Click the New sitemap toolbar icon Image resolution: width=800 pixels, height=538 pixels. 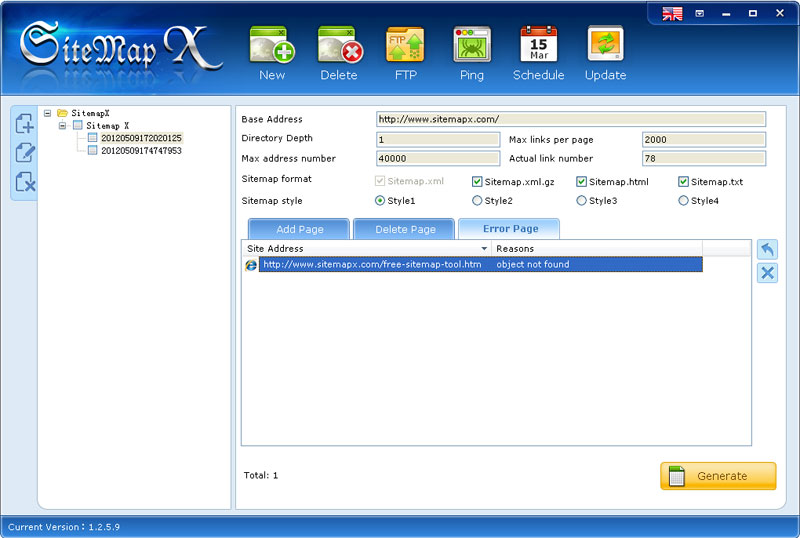point(272,45)
